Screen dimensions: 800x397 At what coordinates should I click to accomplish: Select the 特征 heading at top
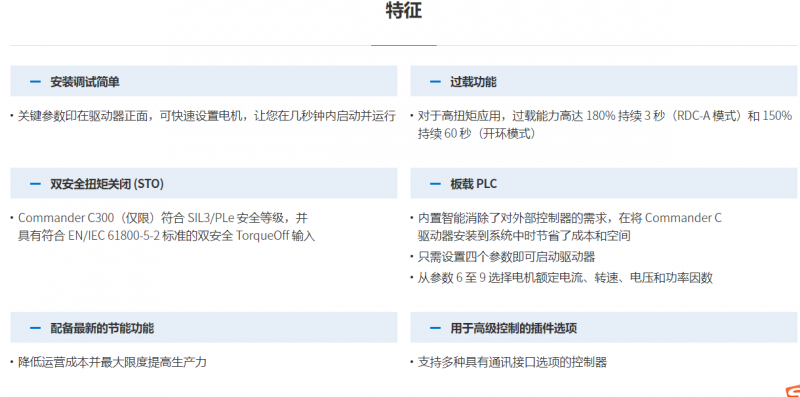click(404, 10)
